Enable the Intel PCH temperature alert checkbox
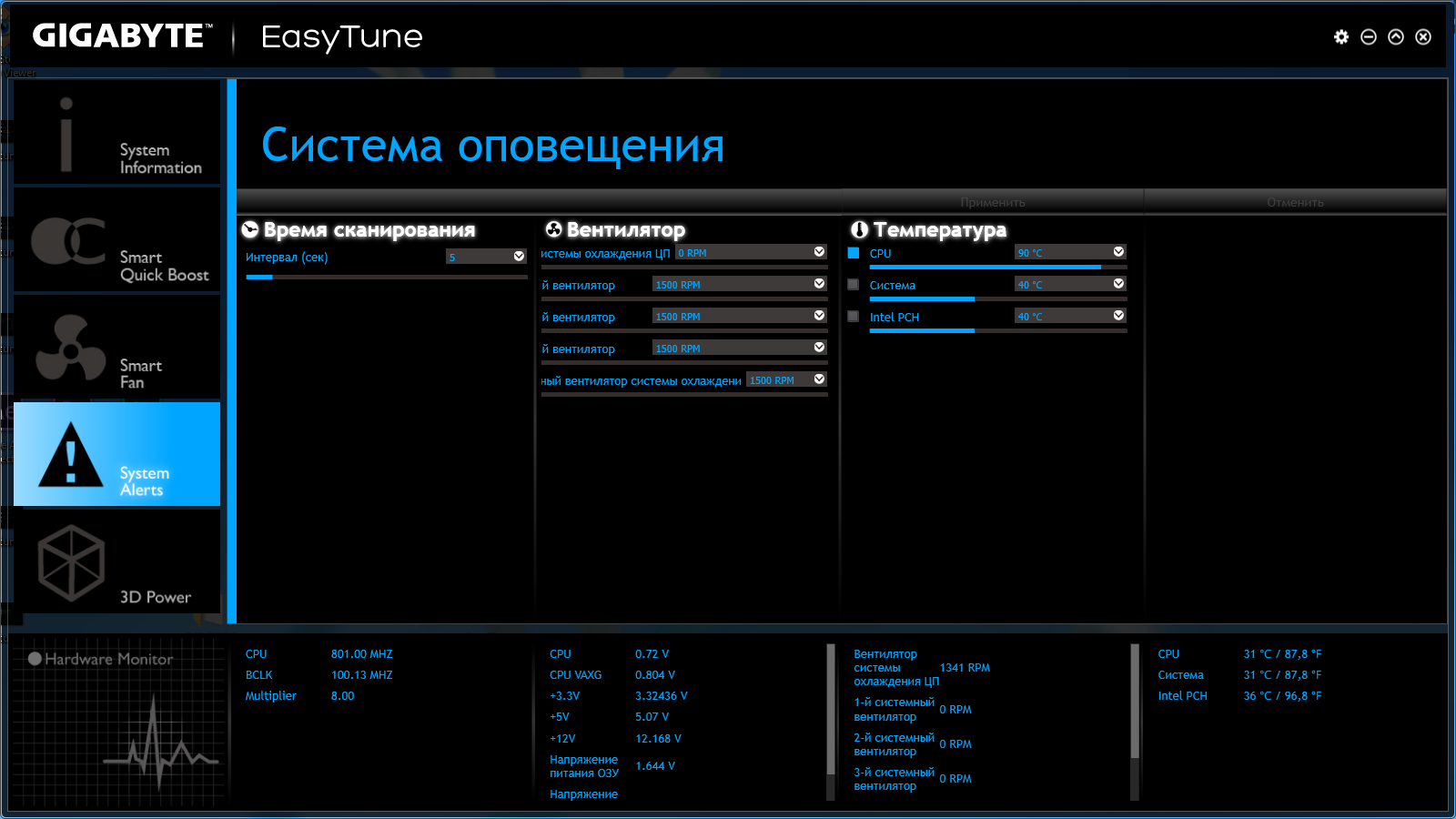 pos(854,317)
